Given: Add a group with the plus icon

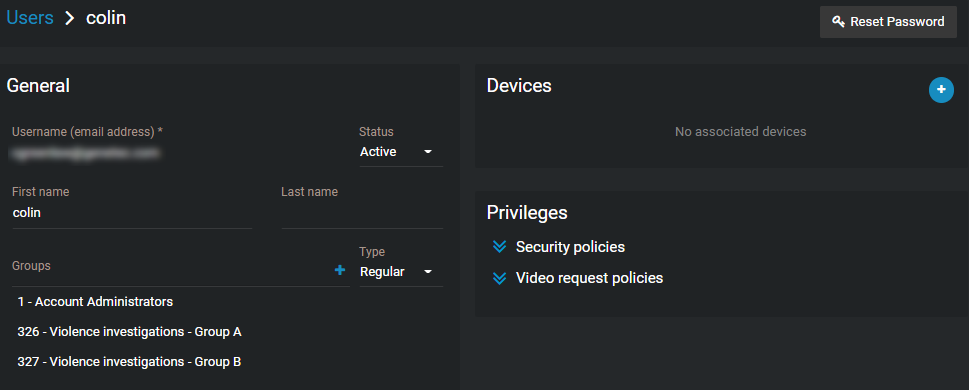Looking at the screenshot, I should 339,270.
